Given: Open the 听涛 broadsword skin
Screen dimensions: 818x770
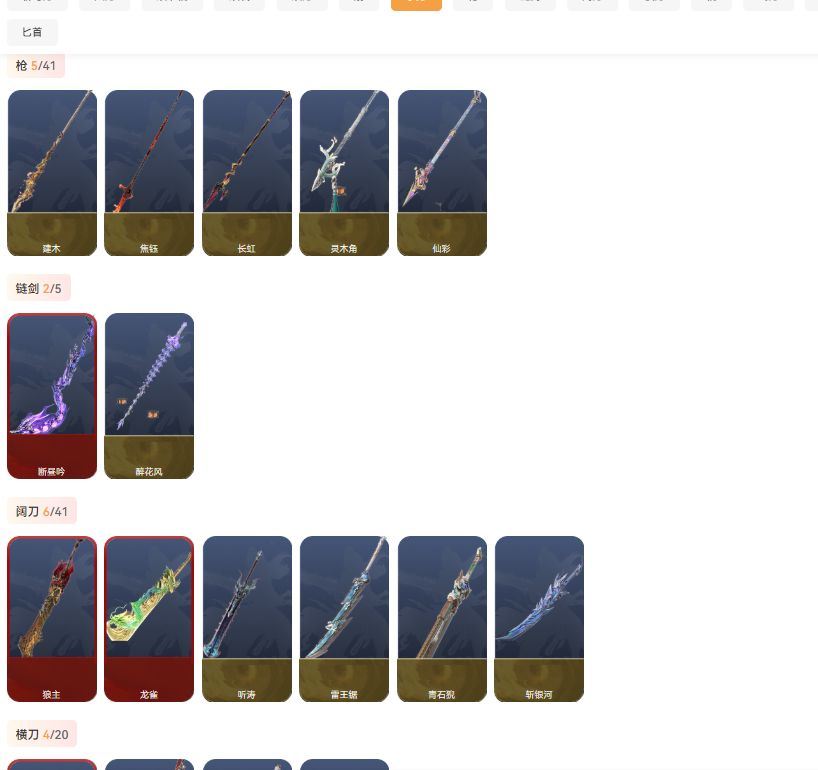Looking at the screenshot, I should (247, 619).
